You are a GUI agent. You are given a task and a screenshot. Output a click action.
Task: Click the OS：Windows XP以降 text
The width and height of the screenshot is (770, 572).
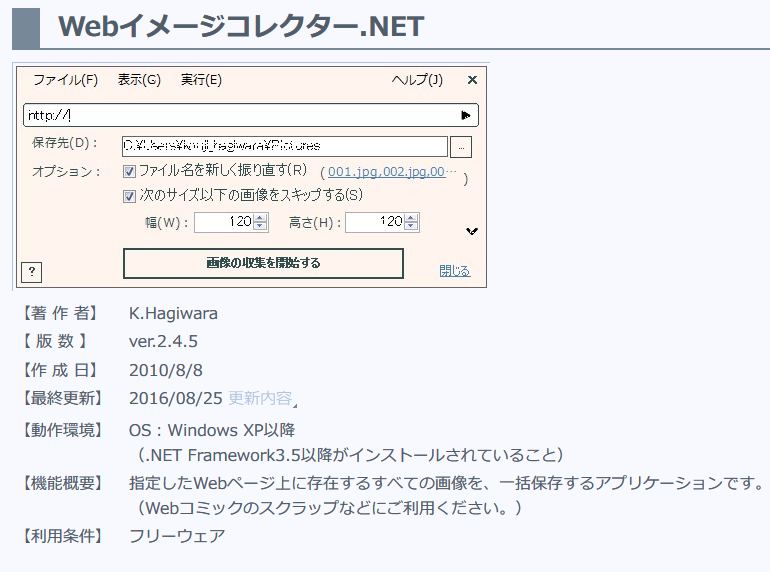click(x=212, y=430)
